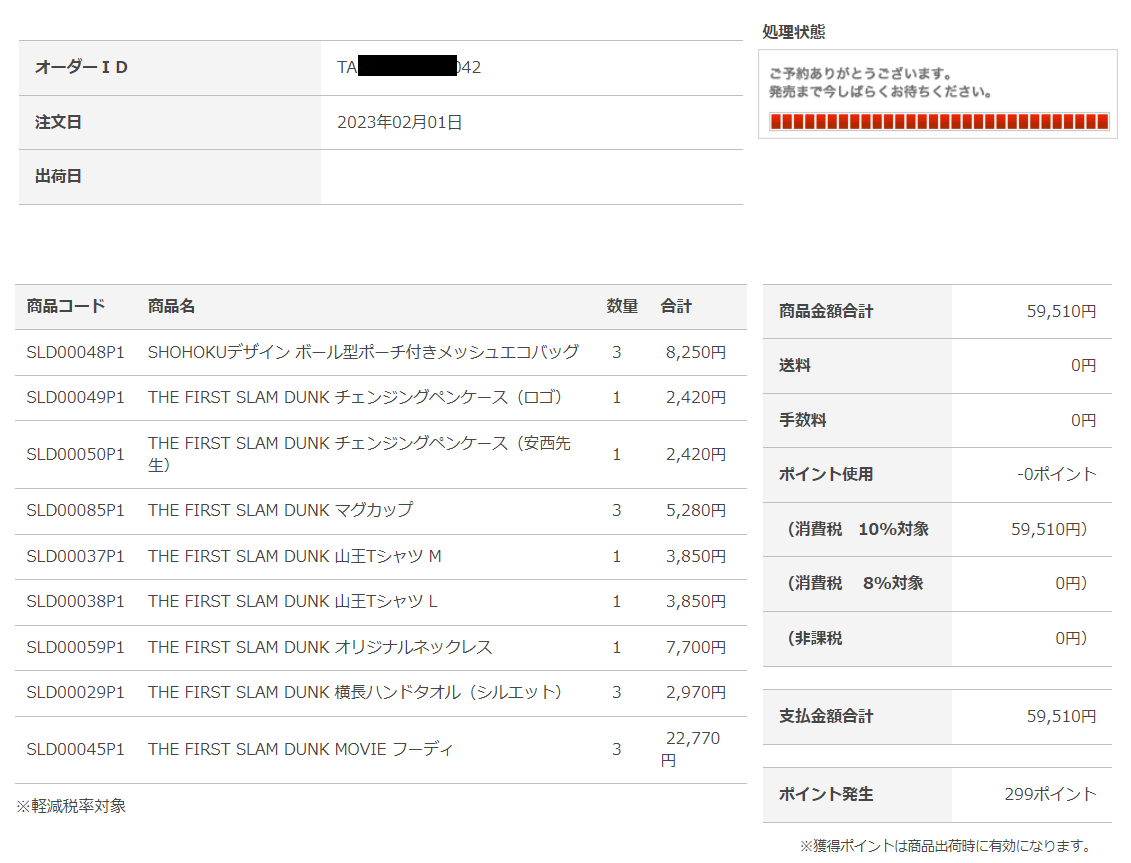Screen dimensions: 1131x863
Task: Select the 59,510円 value beside 商品金額合計
Action: [1062, 311]
